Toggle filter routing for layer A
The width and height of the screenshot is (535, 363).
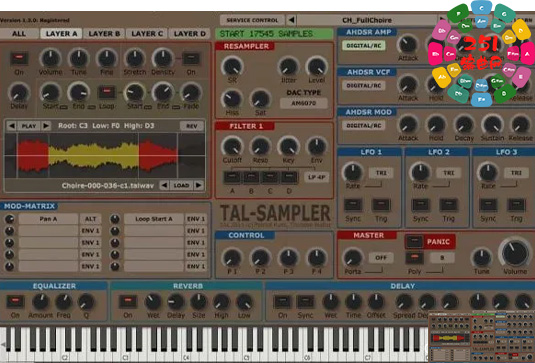click(232, 177)
